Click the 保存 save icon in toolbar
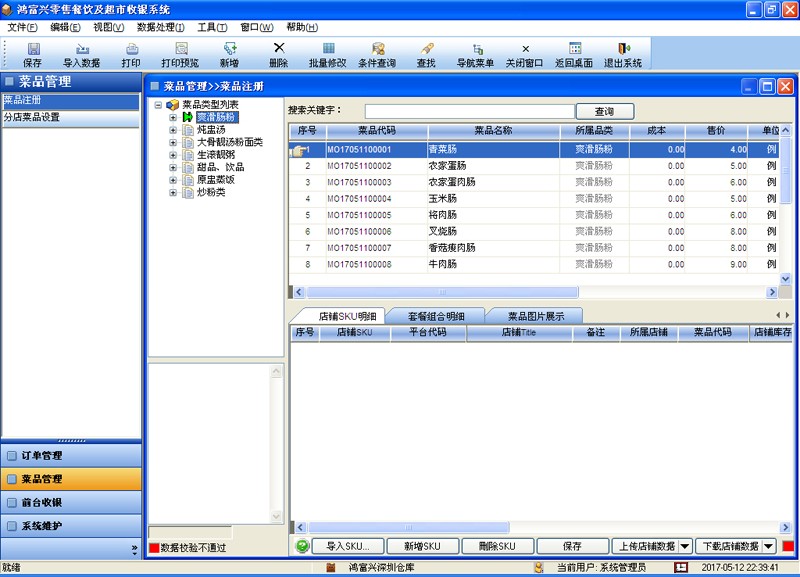Screen dimensions: 800x577 pyautogui.click(x=33, y=54)
